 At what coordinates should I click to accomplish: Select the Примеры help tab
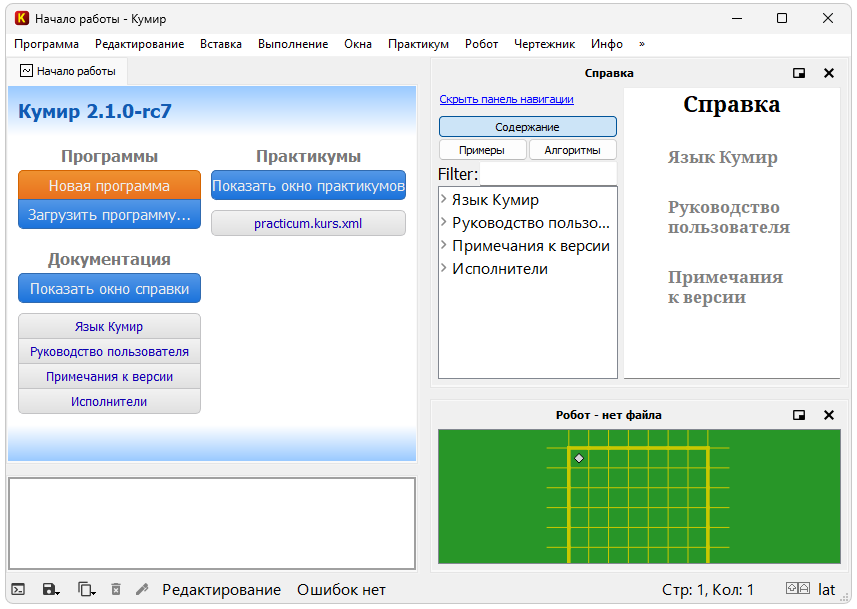tap(482, 150)
